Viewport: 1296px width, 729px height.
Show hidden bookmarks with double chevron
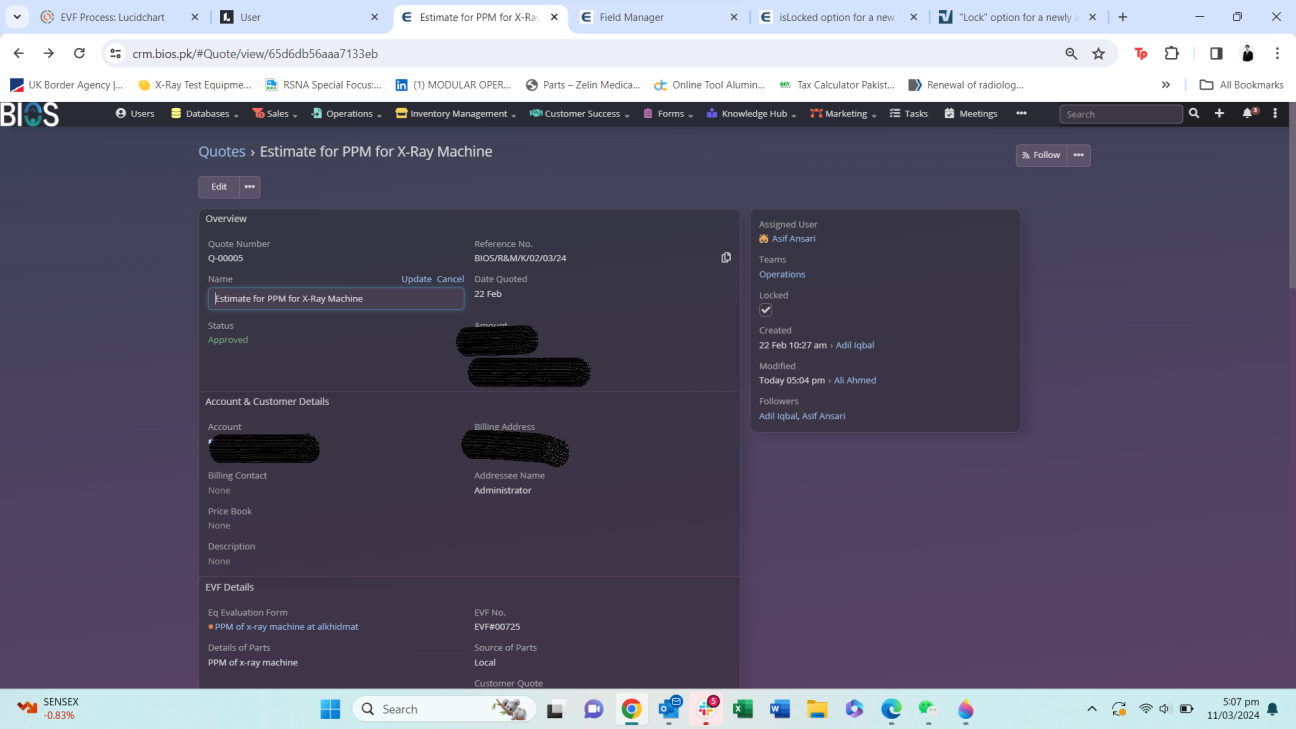(1165, 85)
